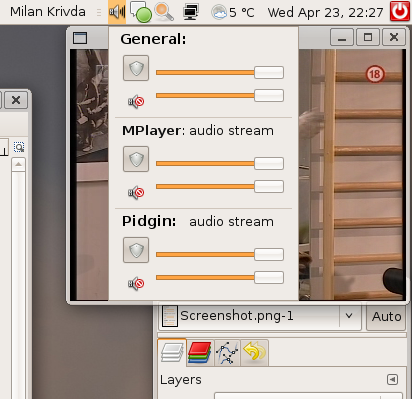This screenshot has height=399, width=412.
Task: Mute the Pidgin audio stream
Action: pos(136,283)
